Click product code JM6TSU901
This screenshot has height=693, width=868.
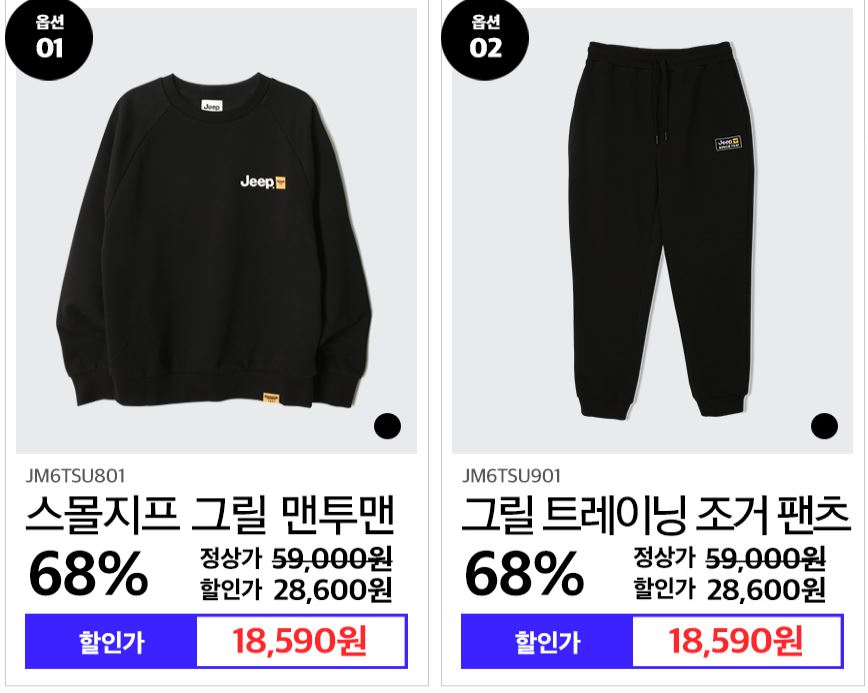click(512, 475)
